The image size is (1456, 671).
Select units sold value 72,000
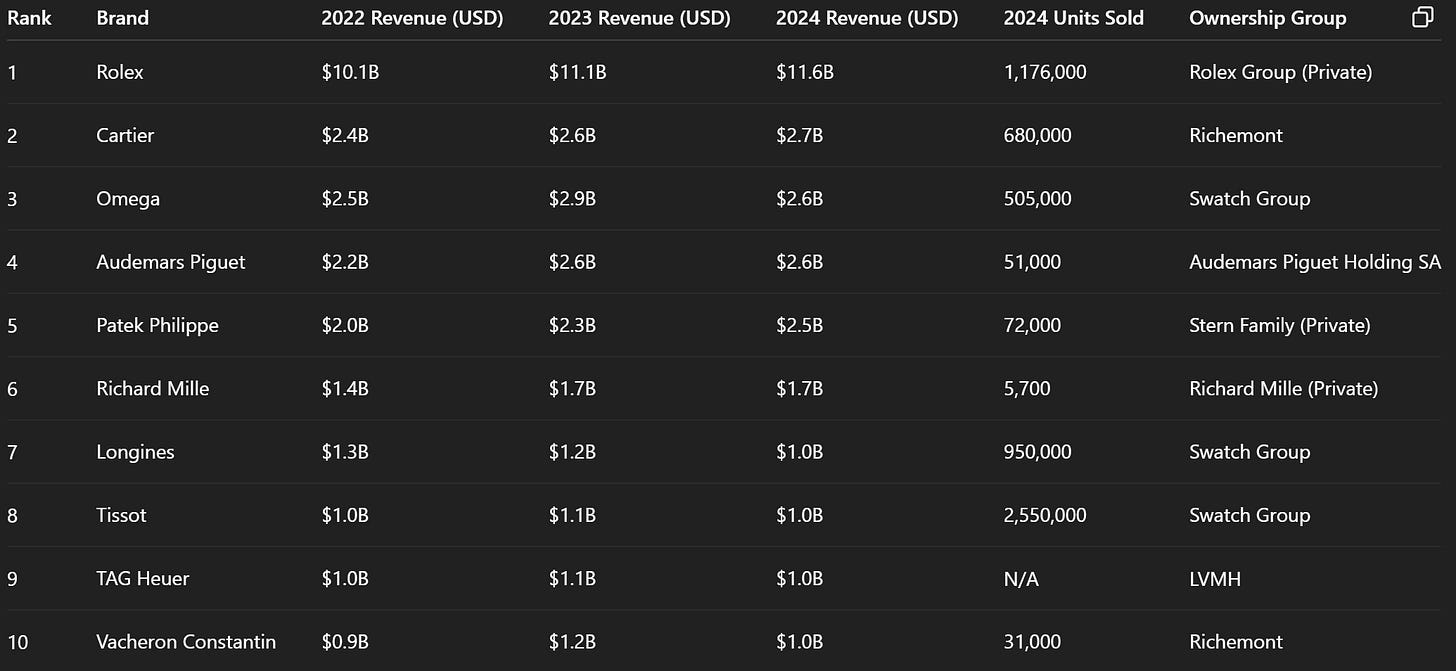click(1032, 325)
